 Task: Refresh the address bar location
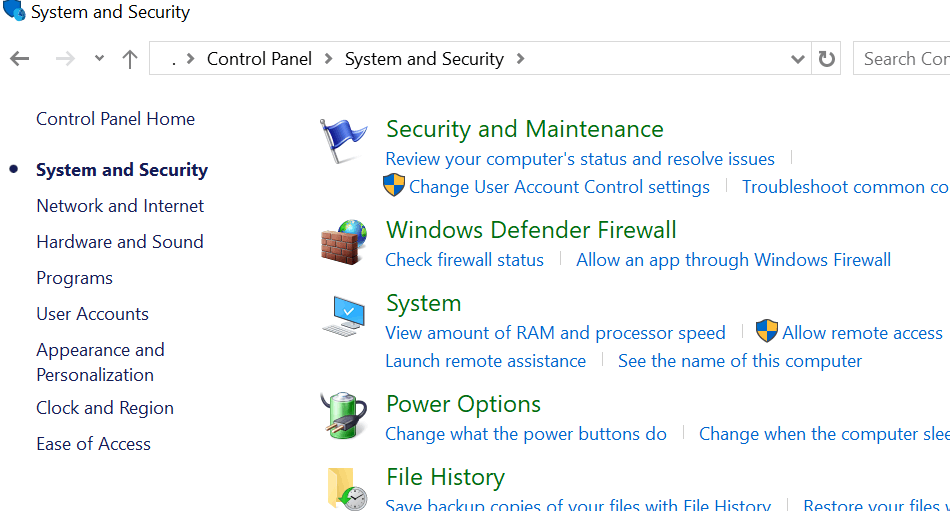coord(826,59)
